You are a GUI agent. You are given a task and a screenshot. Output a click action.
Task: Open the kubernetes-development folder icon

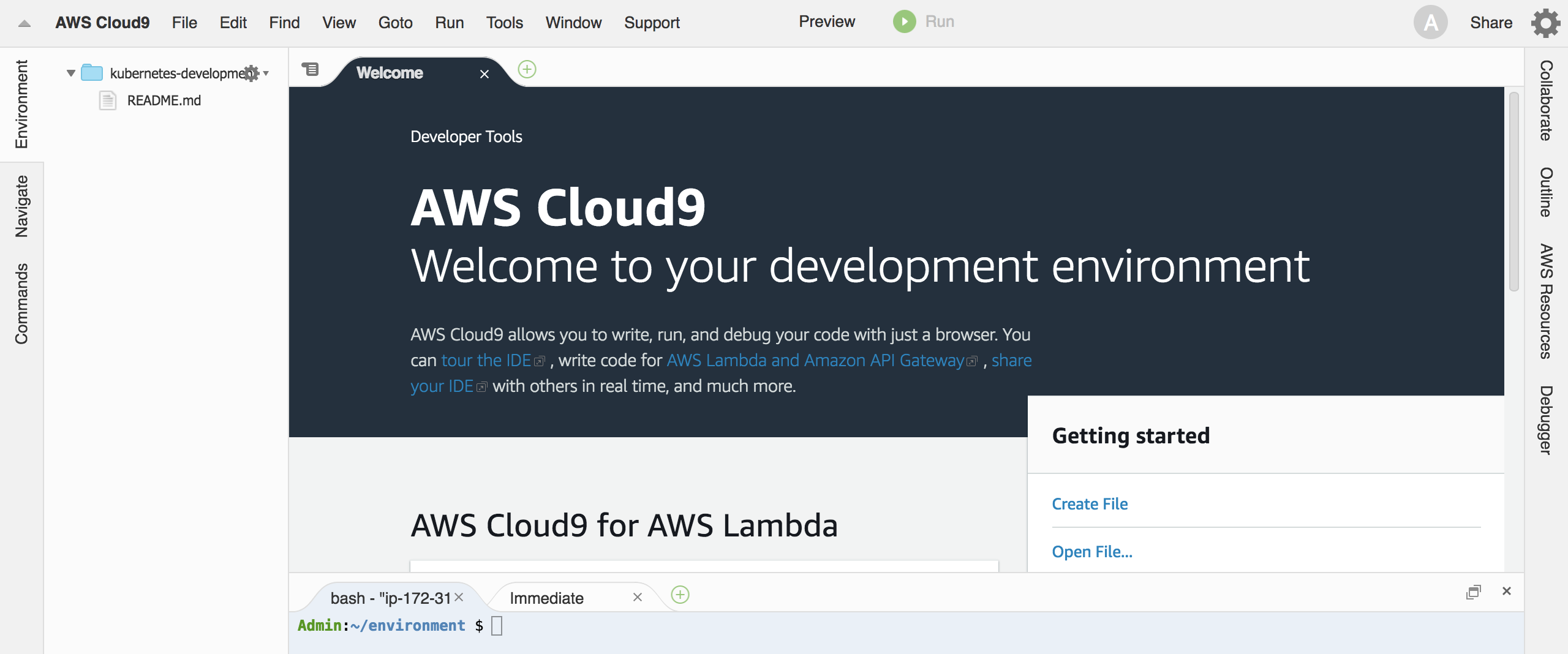click(x=92, y=73)
